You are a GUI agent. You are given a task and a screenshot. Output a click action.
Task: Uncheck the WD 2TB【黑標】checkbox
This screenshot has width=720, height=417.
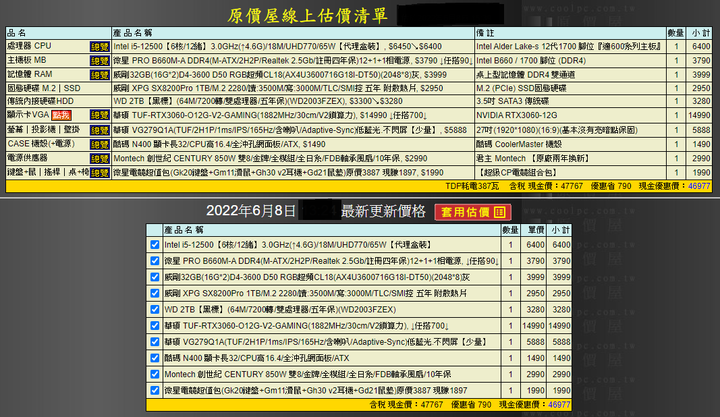click(155, 309)
